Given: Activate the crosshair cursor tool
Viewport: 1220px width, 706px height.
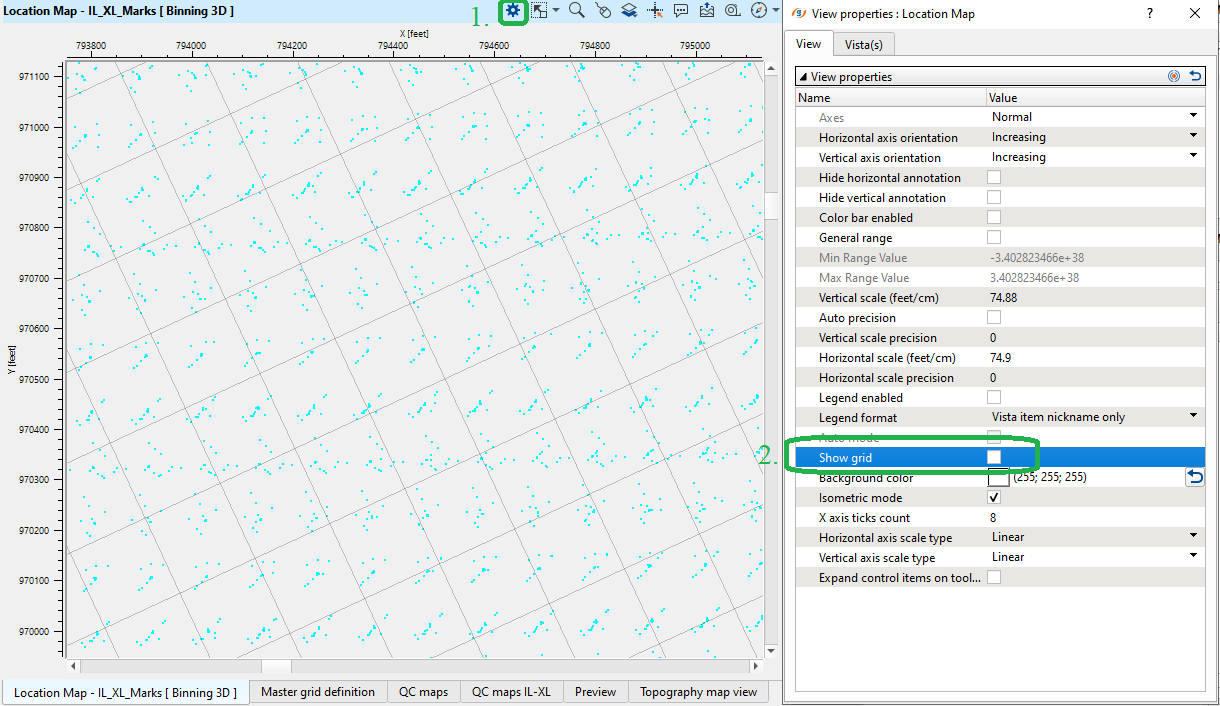Looking at the screenshot, I should (x=656, y=10).
